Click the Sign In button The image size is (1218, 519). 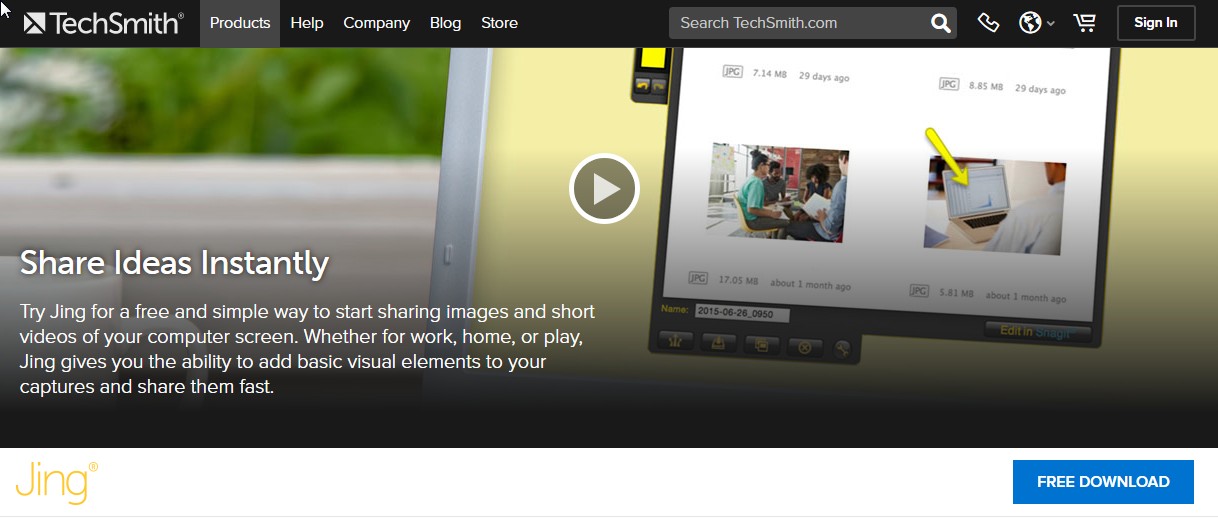pyautogui.click(x=1156, y=22)
